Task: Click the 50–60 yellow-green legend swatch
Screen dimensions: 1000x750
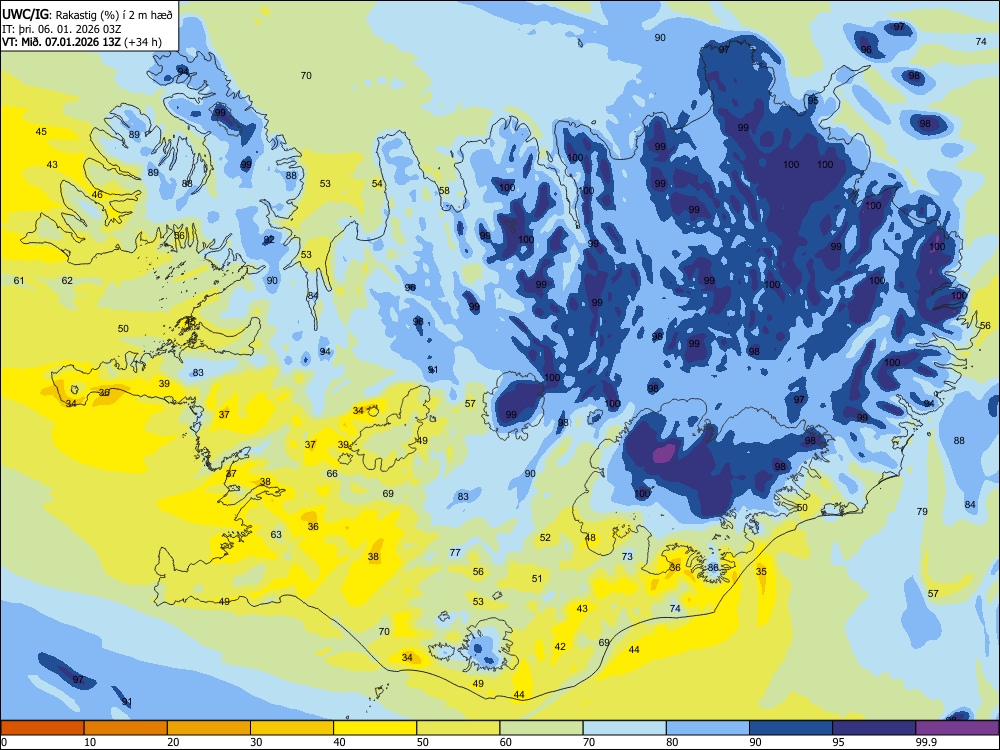Action: coord(458,728)
